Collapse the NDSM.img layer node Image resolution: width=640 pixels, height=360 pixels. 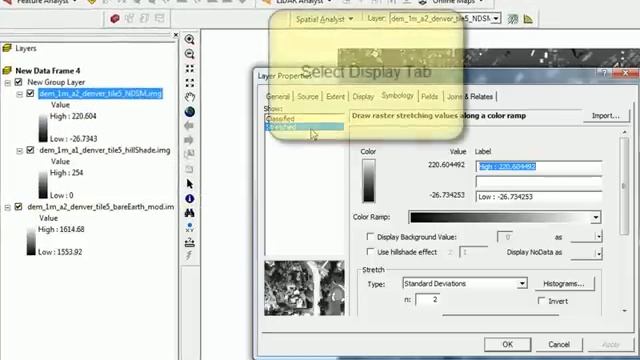point(19,94)
